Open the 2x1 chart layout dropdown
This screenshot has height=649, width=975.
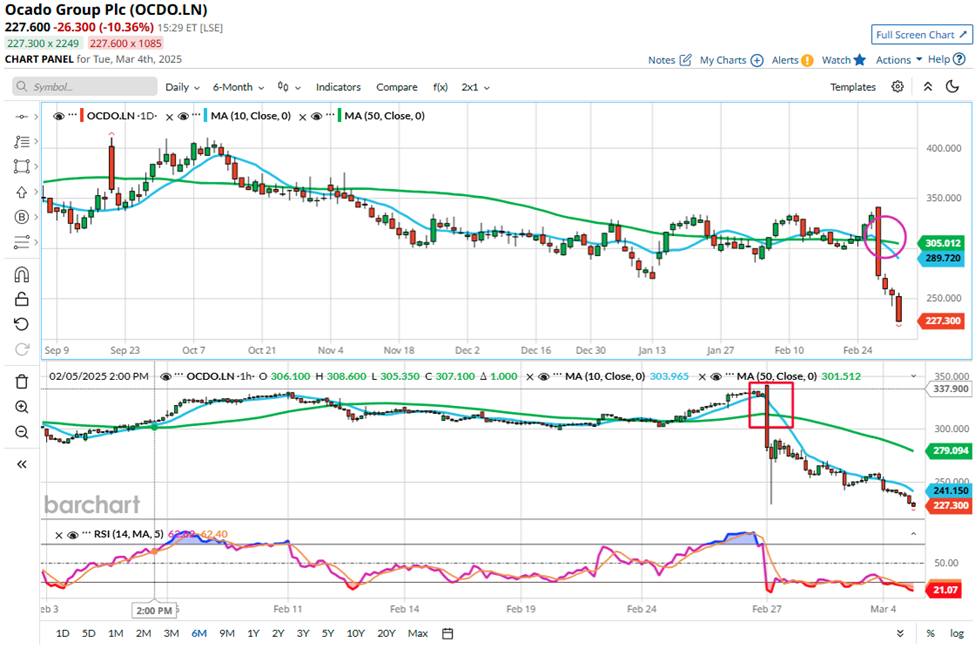pos(475,87)
